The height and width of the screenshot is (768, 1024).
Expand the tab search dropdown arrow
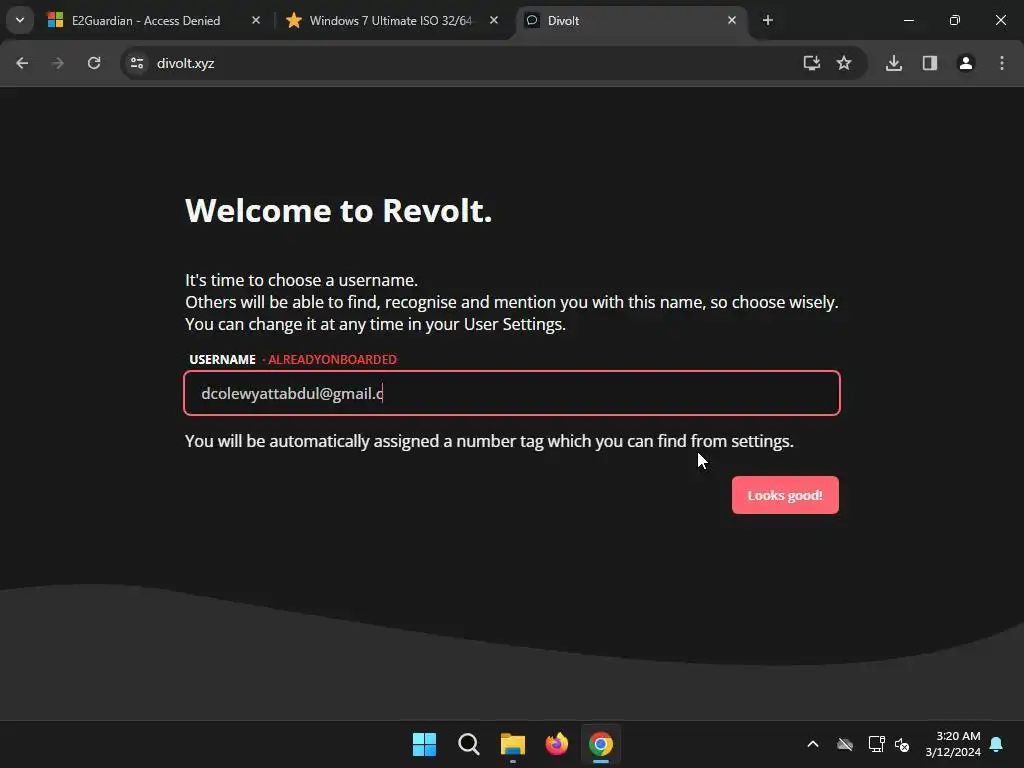click(20, 20)
